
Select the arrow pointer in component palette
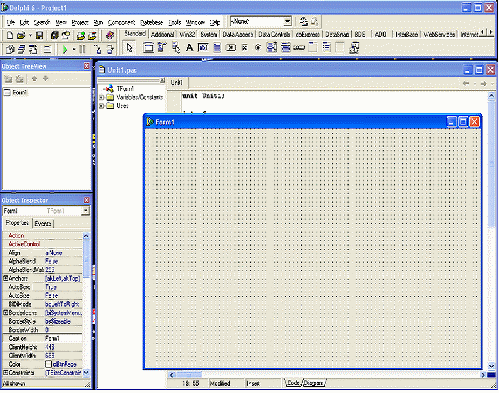tap(130, 48)
